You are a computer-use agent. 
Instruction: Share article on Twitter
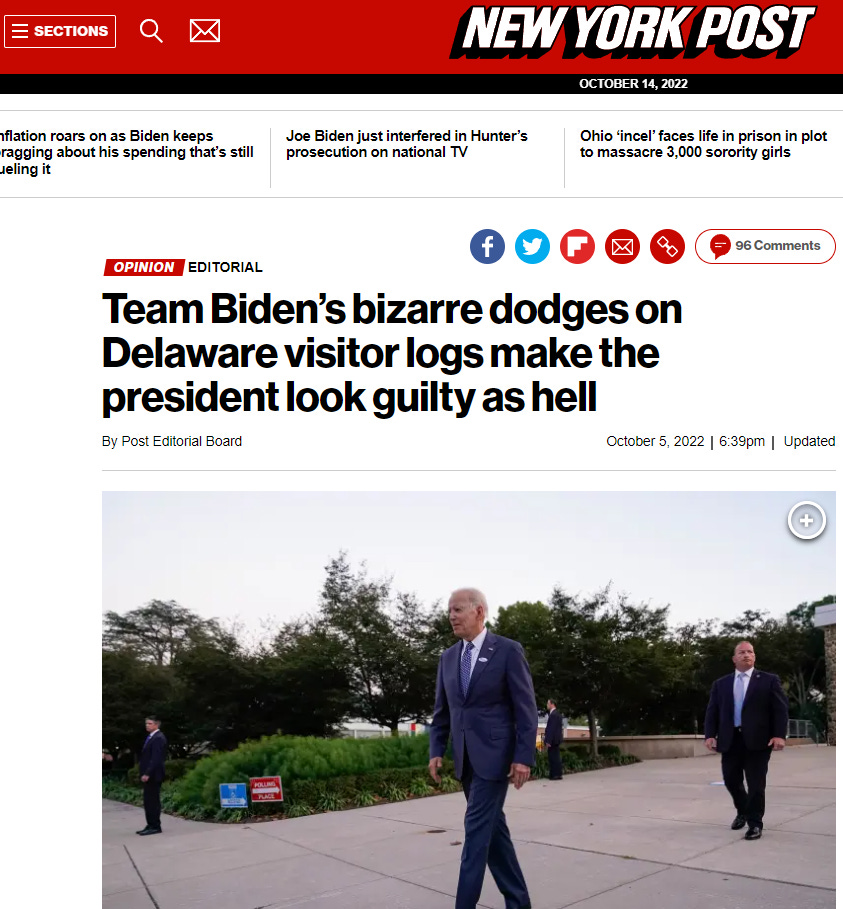(532, 246)
